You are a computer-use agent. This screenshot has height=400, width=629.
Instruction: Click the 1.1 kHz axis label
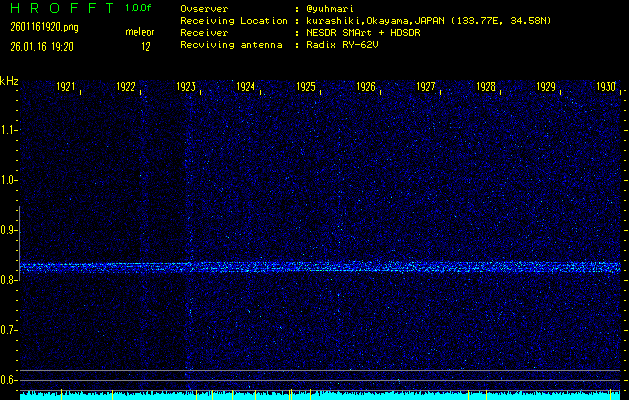9,130
